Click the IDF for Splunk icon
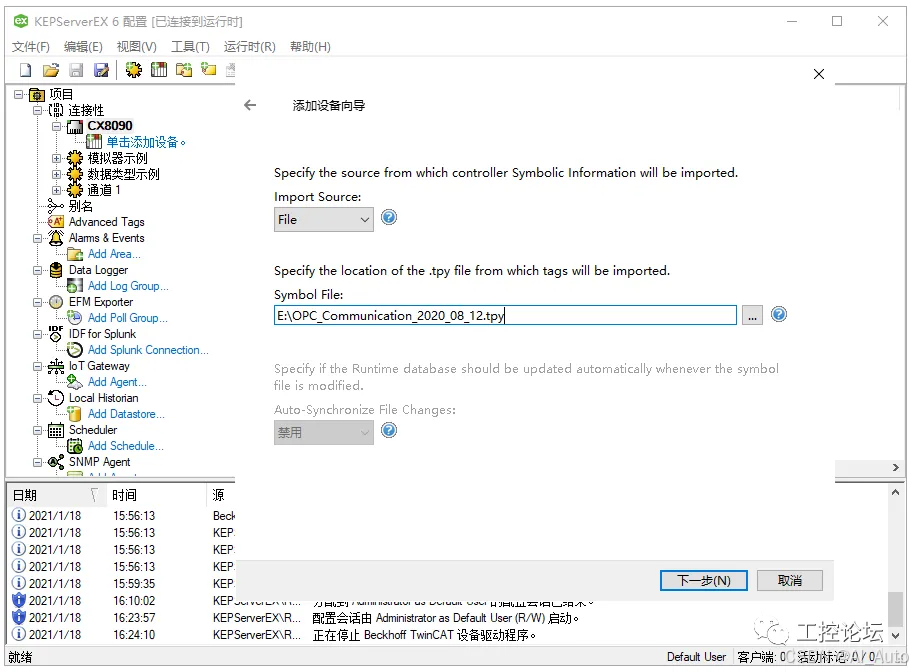Image resolution: width=913 pixels, height=672 pixels. 56,334
